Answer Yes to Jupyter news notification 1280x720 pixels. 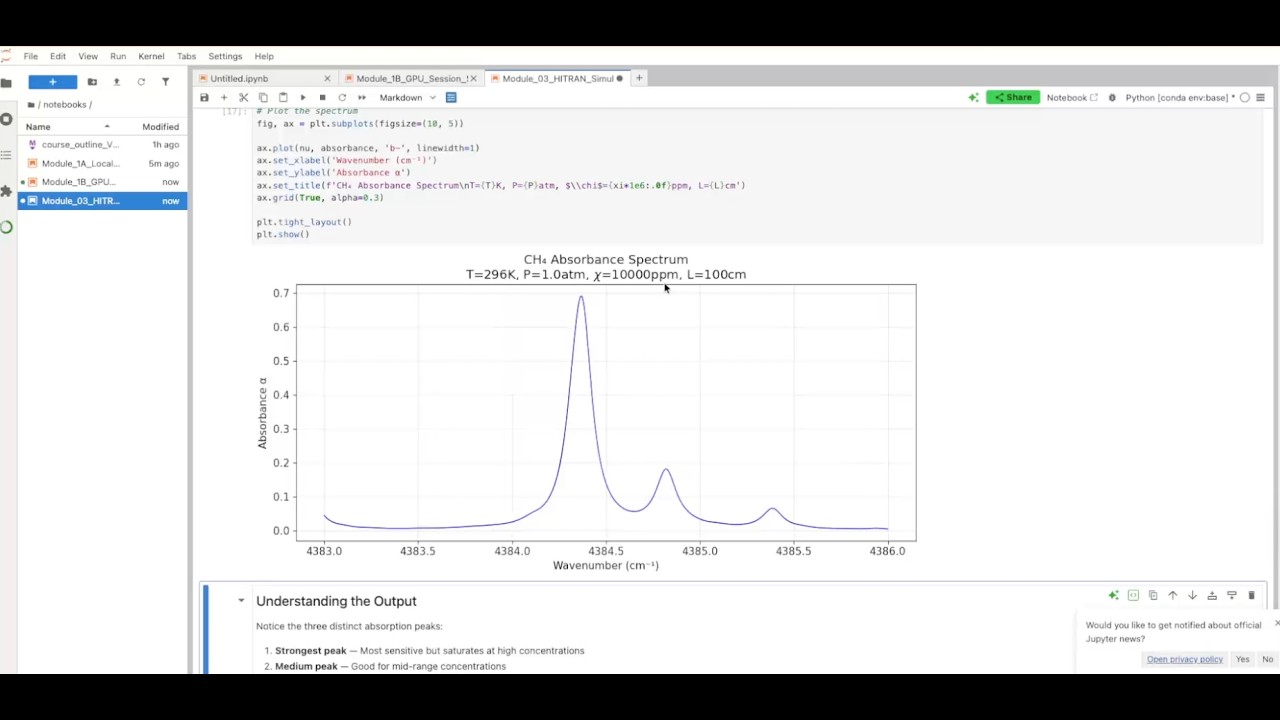[1242, 660]
